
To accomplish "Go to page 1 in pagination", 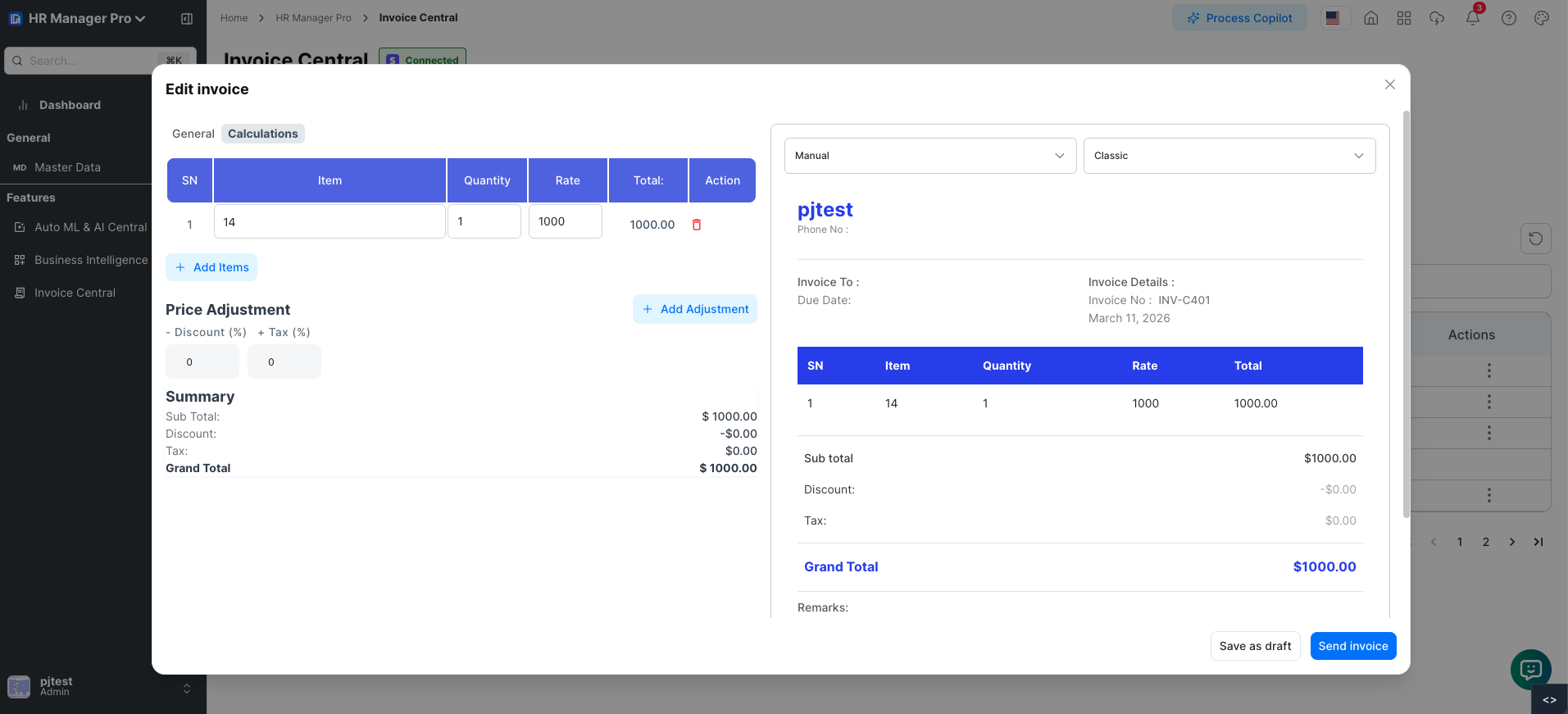I will coord(1460,542).
